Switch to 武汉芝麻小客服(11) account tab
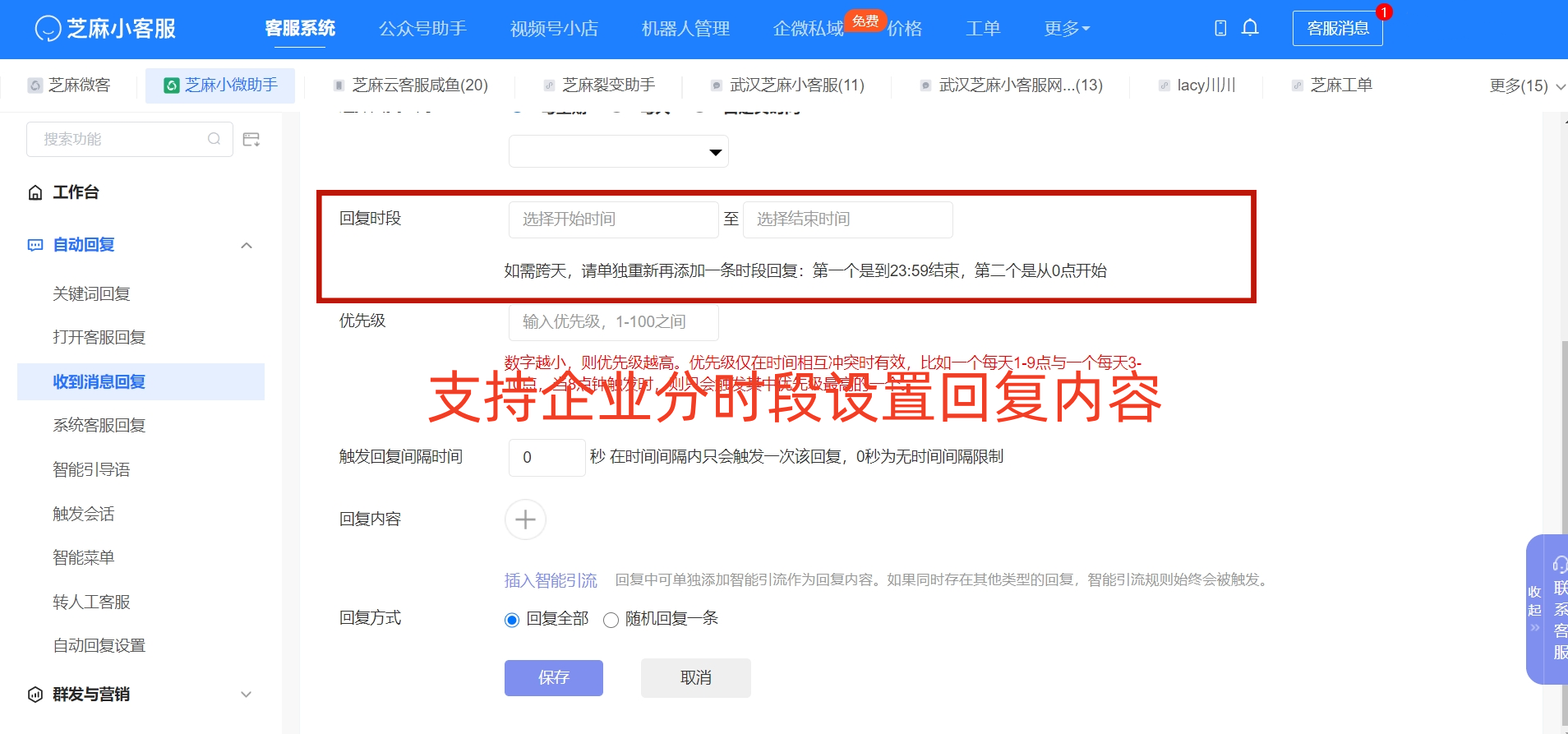The width and height of the screenshot is (1568, 734). point(788,85)
